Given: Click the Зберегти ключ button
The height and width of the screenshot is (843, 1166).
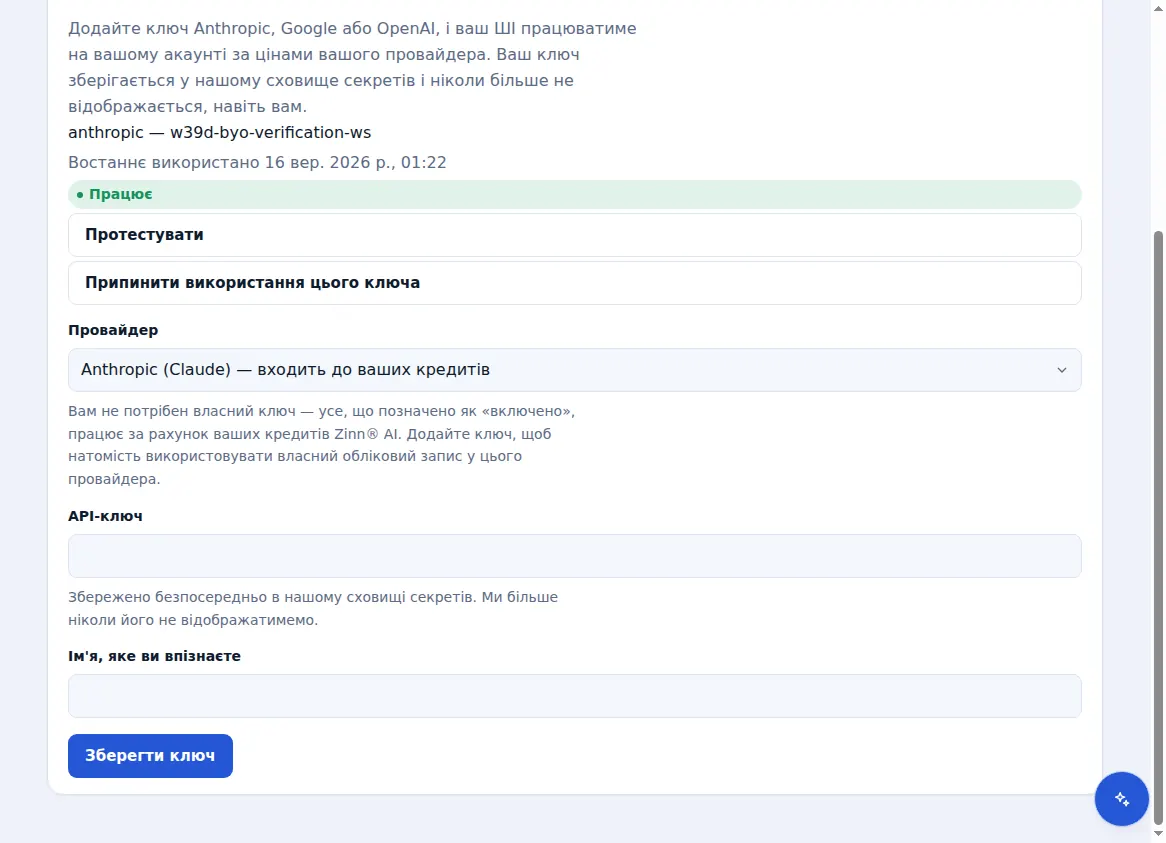Looking at the screenshot, I should tap(150, 756).
